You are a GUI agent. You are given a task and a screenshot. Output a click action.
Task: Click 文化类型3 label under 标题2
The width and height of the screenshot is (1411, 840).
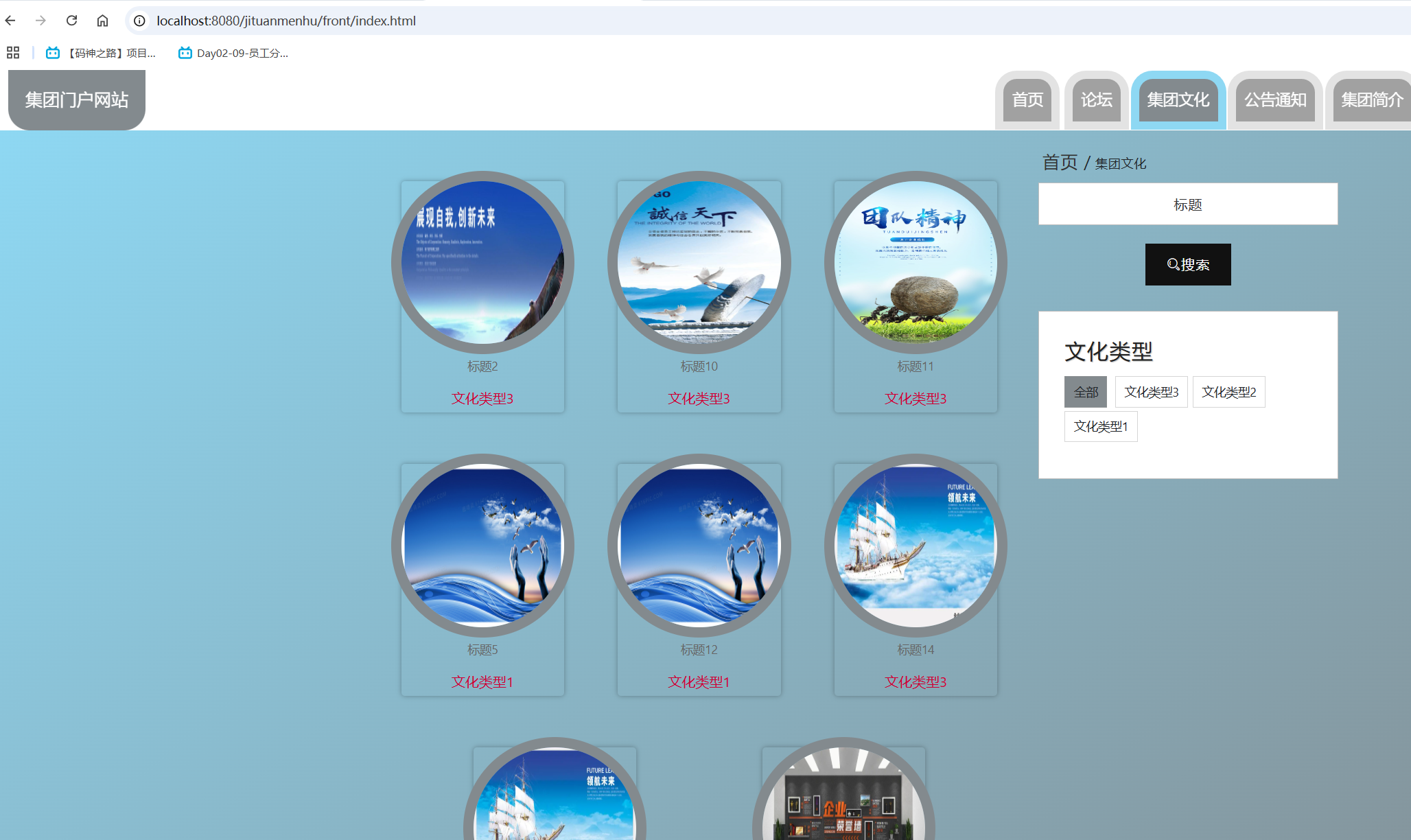click(x=482, y=399)
